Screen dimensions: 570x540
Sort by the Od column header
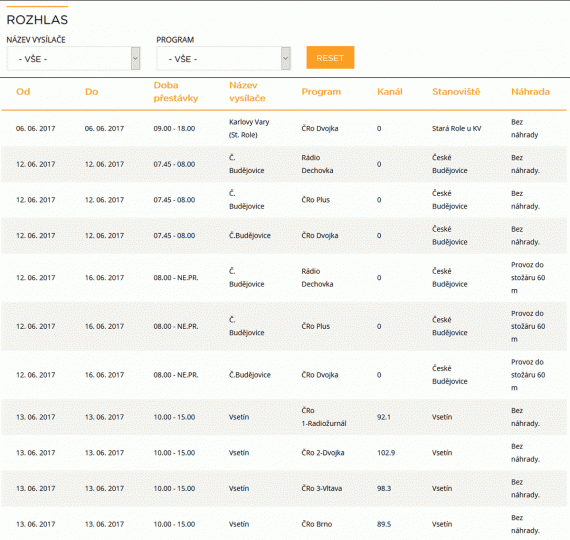click(x=23, y=92)
